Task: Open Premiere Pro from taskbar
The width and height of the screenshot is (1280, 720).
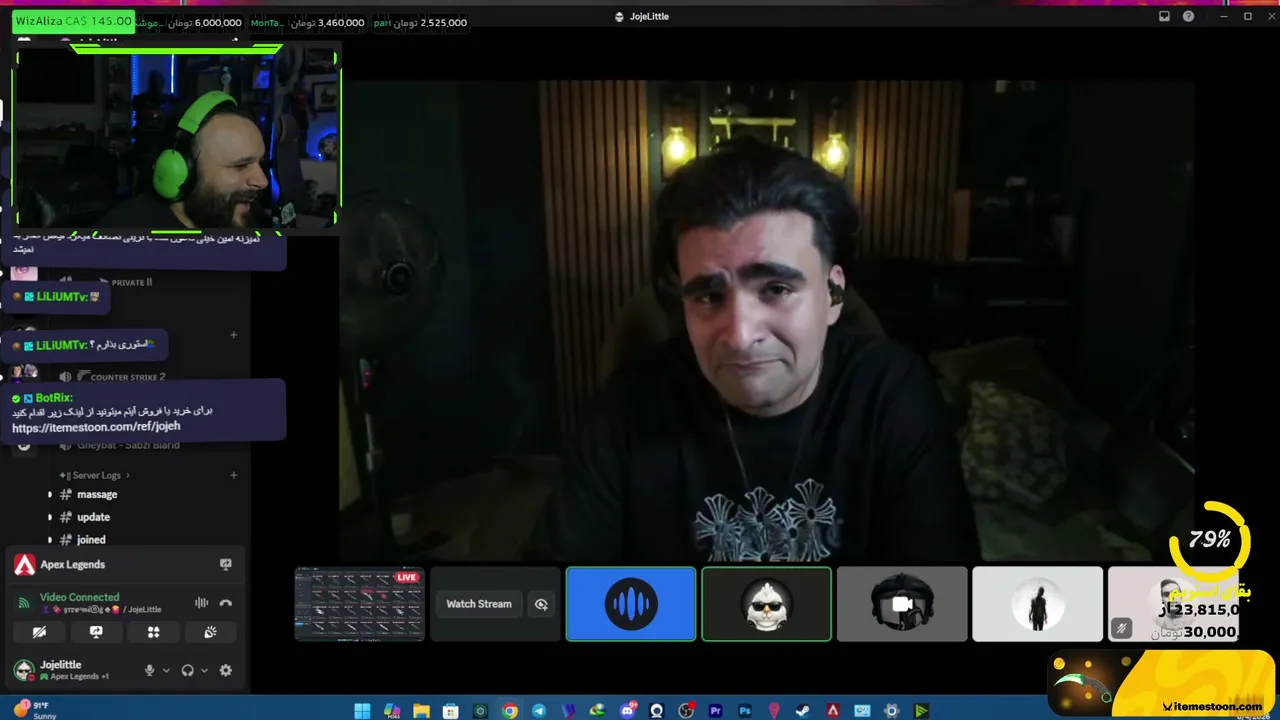Action: (x=715, y=711)
